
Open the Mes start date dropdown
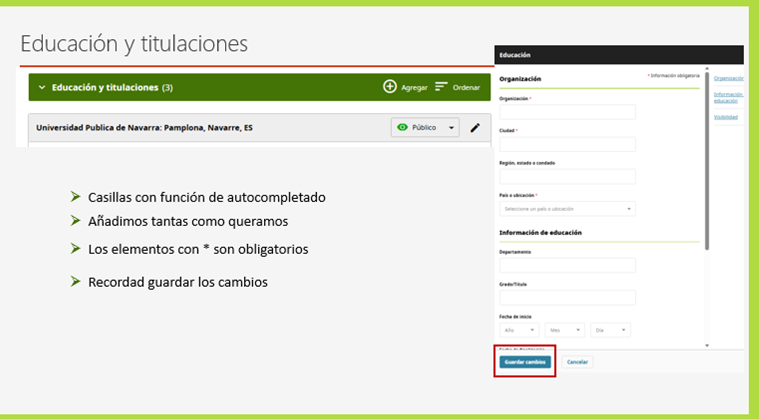(564, 330)
